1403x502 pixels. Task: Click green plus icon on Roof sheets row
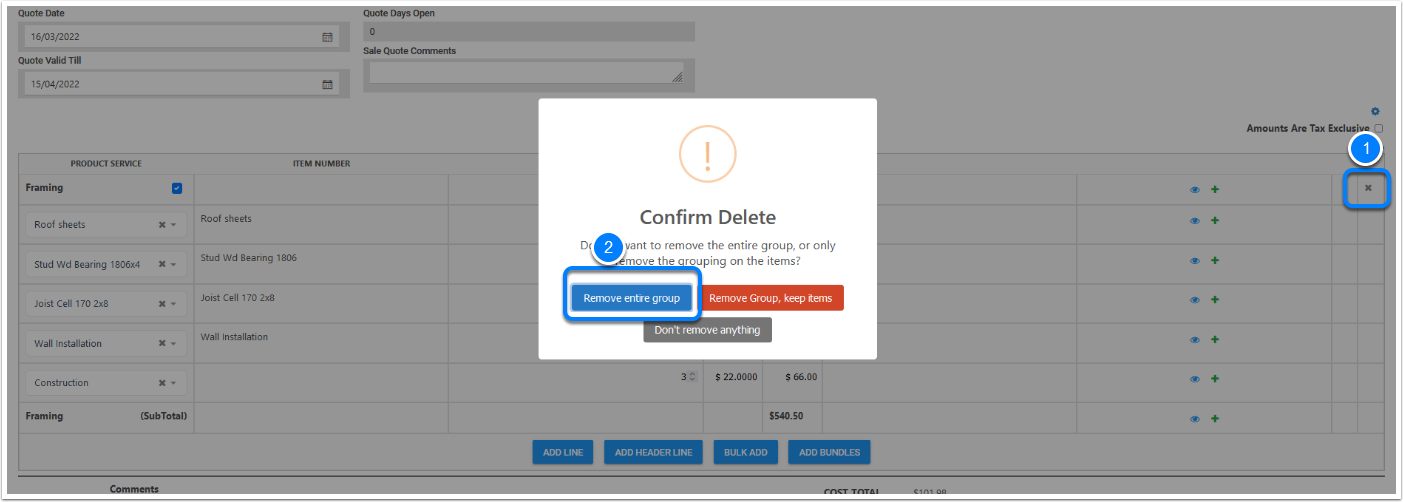tap(1215, 221)
